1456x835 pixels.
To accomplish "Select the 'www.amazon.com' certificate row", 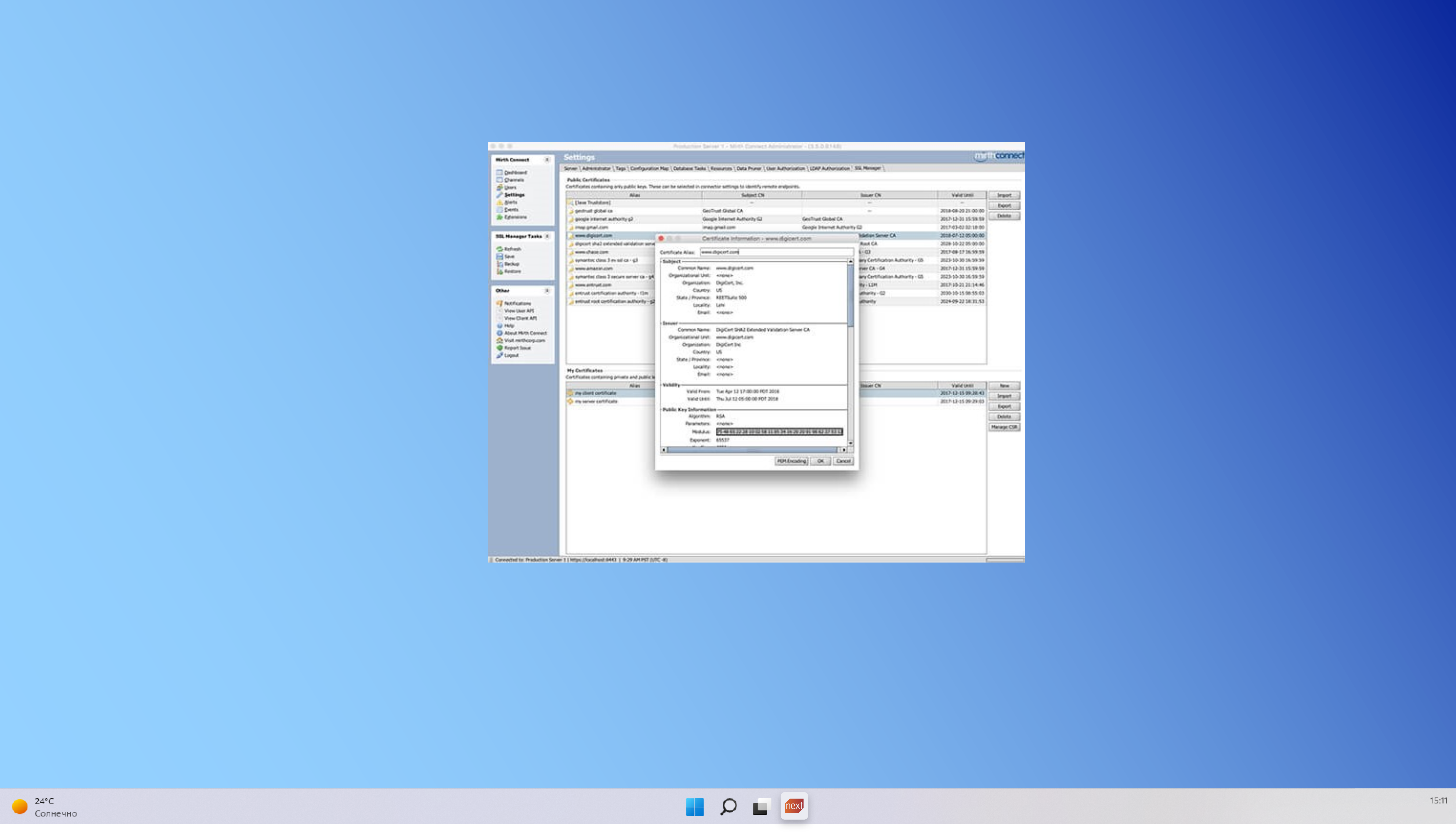I will (x=611, y=268).
